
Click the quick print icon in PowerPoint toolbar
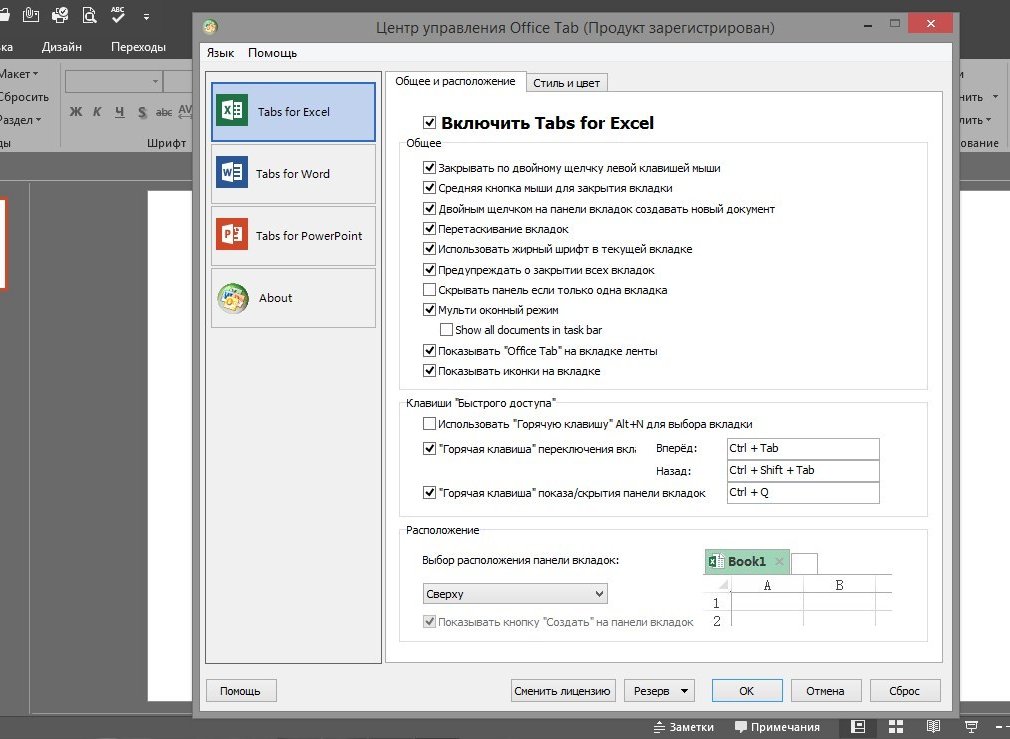point(60,14)
